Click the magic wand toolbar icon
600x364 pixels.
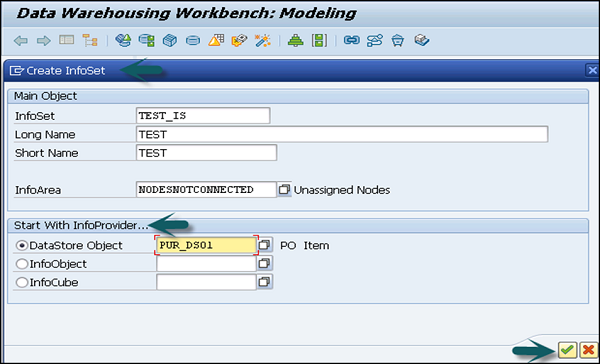(263, 40)
